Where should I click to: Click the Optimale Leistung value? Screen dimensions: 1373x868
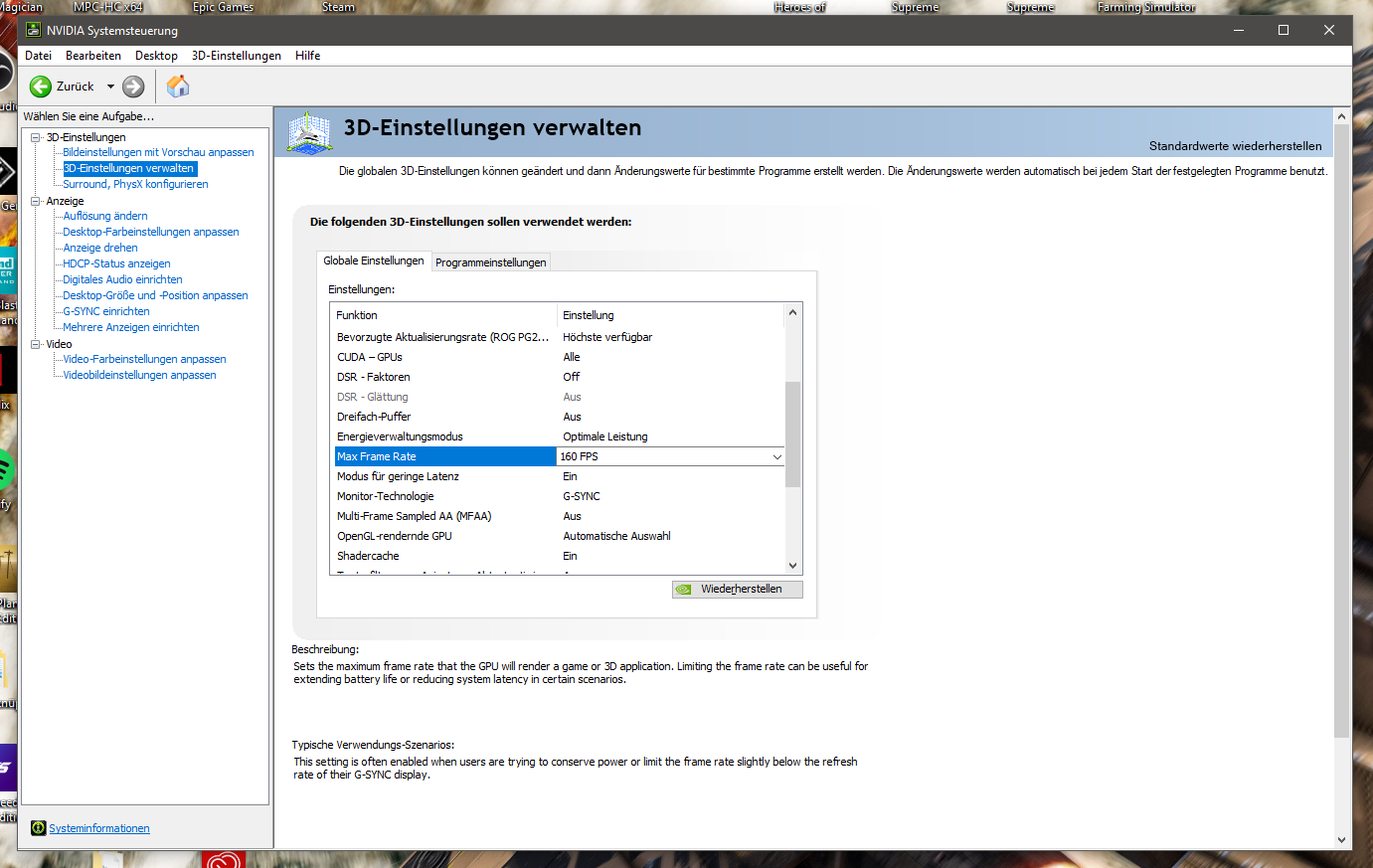(604, 436)
